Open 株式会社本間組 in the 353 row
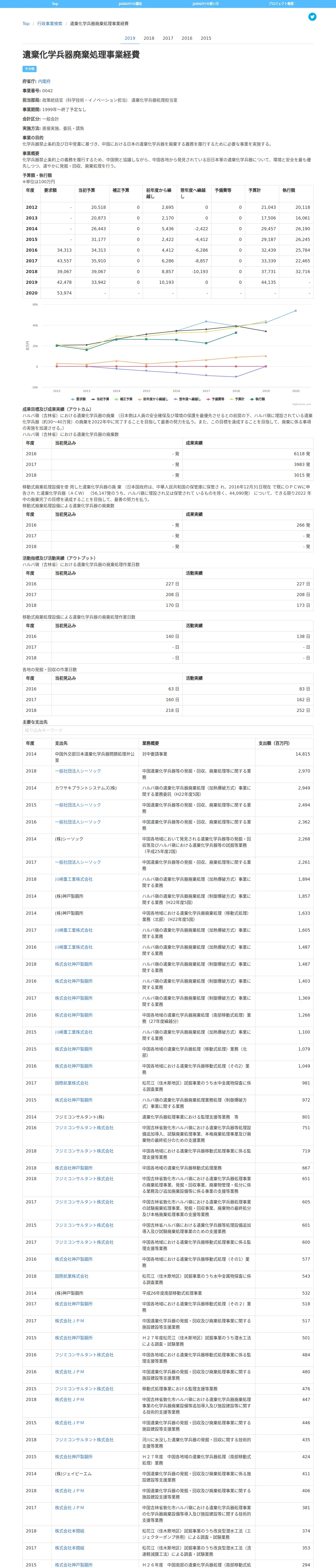 click(70, 1548)
